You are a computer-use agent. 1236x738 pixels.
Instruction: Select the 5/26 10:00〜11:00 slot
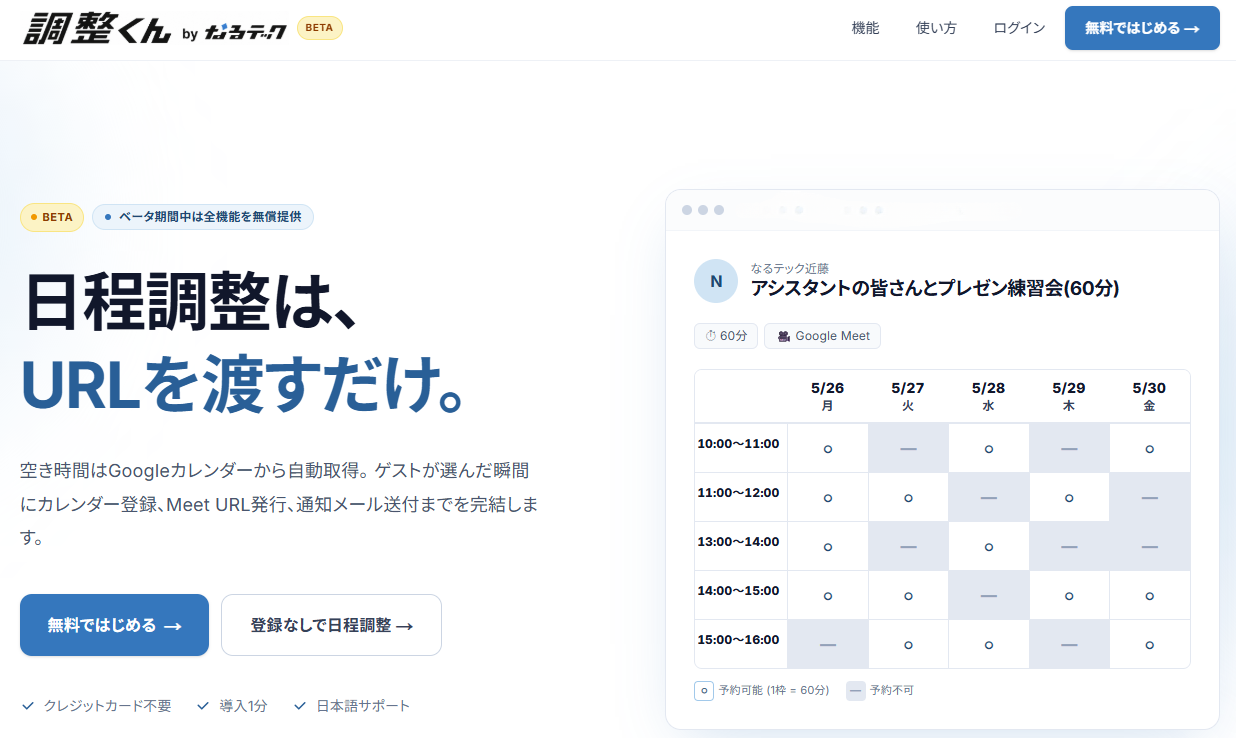828,449
